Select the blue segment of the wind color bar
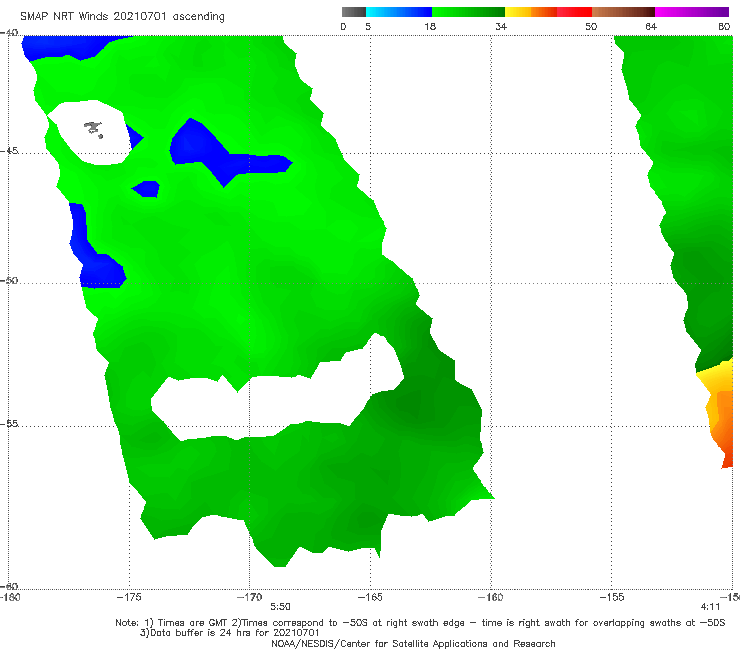 pyautogui.click(x=399, y=12)
